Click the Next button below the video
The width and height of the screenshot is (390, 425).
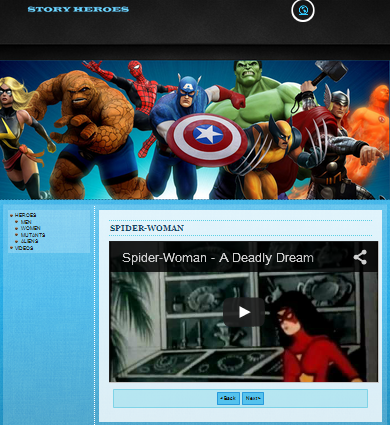[253, 398]
